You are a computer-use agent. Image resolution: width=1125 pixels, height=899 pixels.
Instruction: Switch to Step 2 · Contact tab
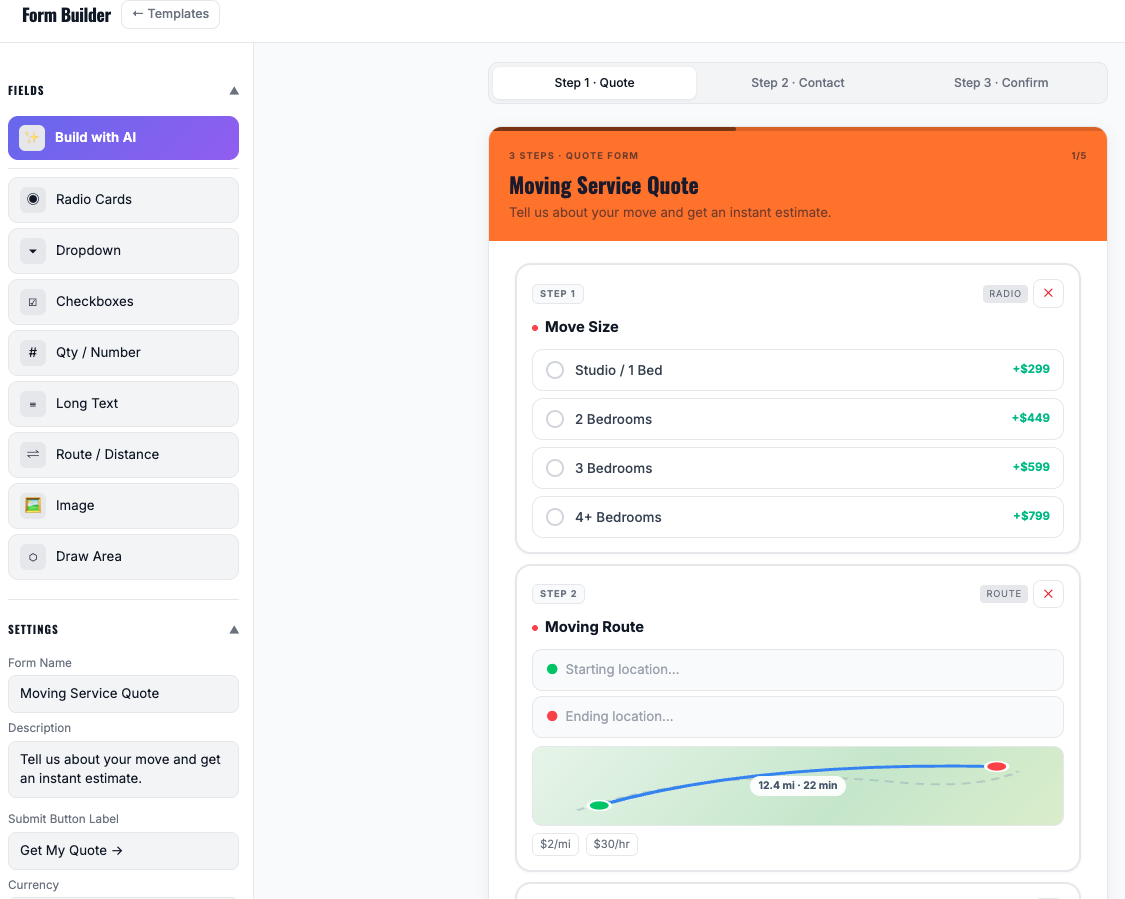click(x=797, y=83)
